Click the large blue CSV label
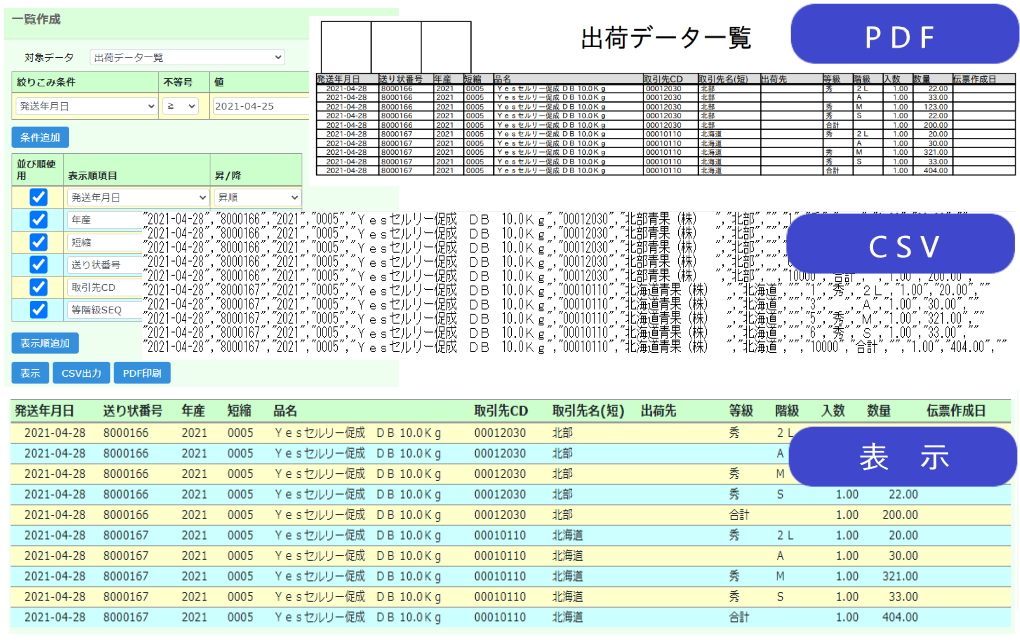This screenshot has height=640, width=1020. (x=902, y=247)
